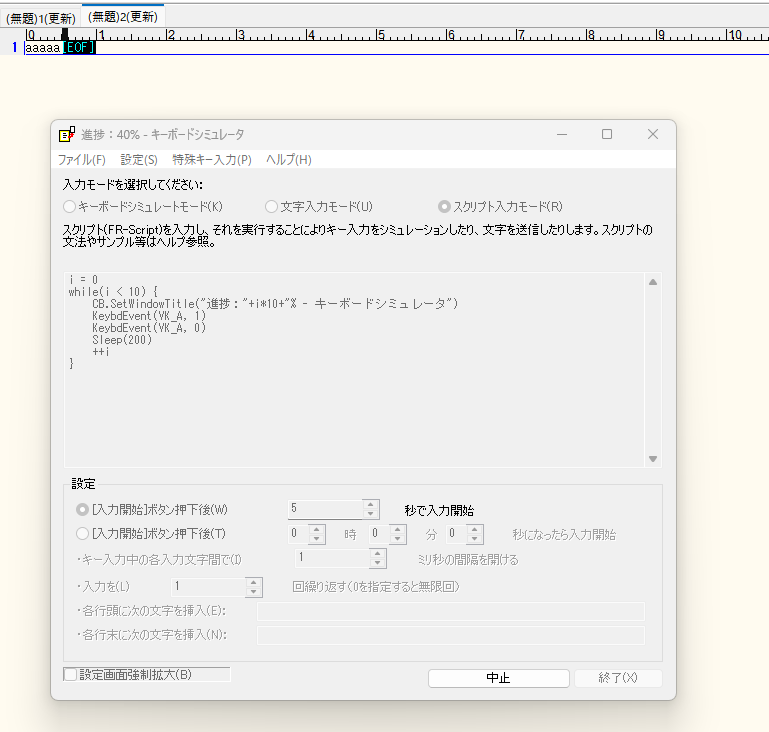Toggle 設定画面強制拡大(B) checkbox
The height and width of the screenshot is (732, 769).
[70, 675]
